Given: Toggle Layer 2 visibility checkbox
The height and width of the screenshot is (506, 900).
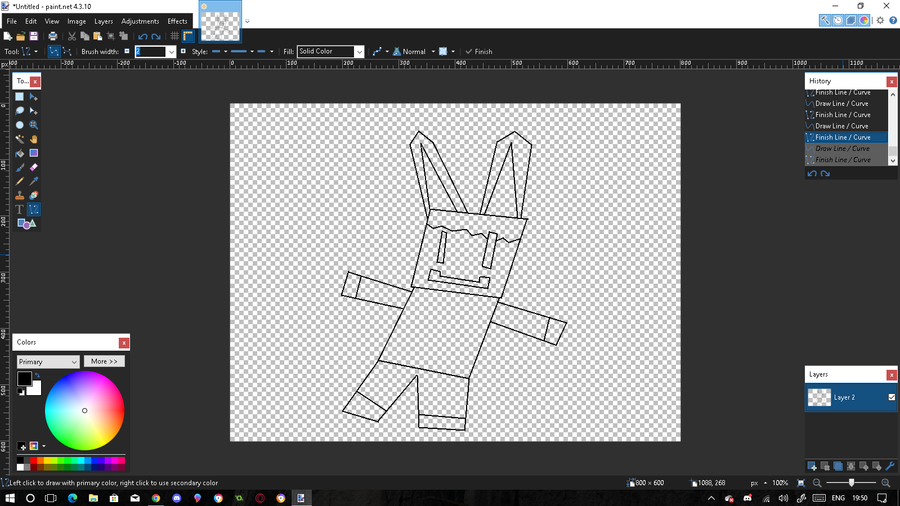Looking at the screenshot, I should (x=891, y=397).
